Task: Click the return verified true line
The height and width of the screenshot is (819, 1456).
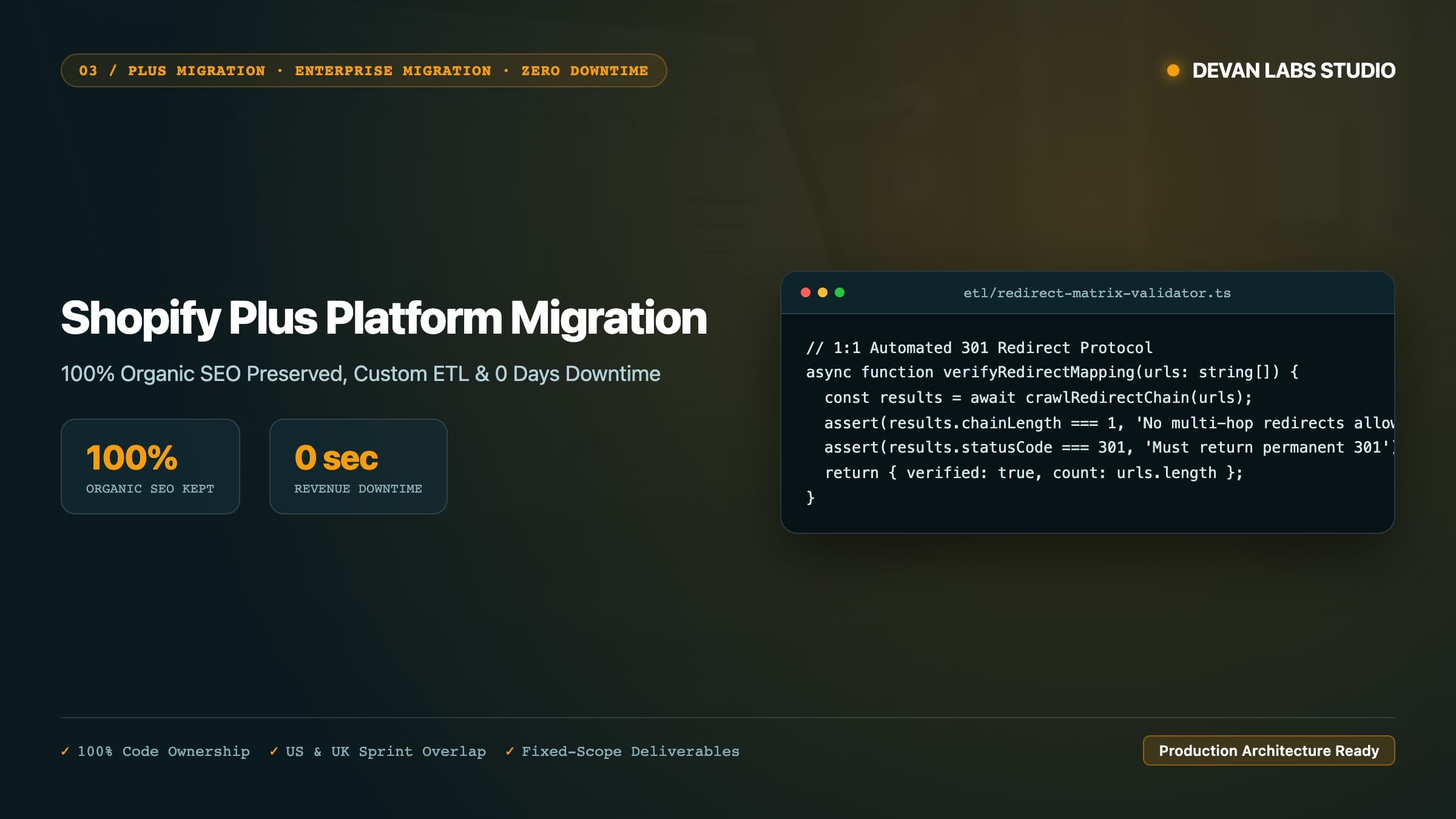Action: 1034,473
